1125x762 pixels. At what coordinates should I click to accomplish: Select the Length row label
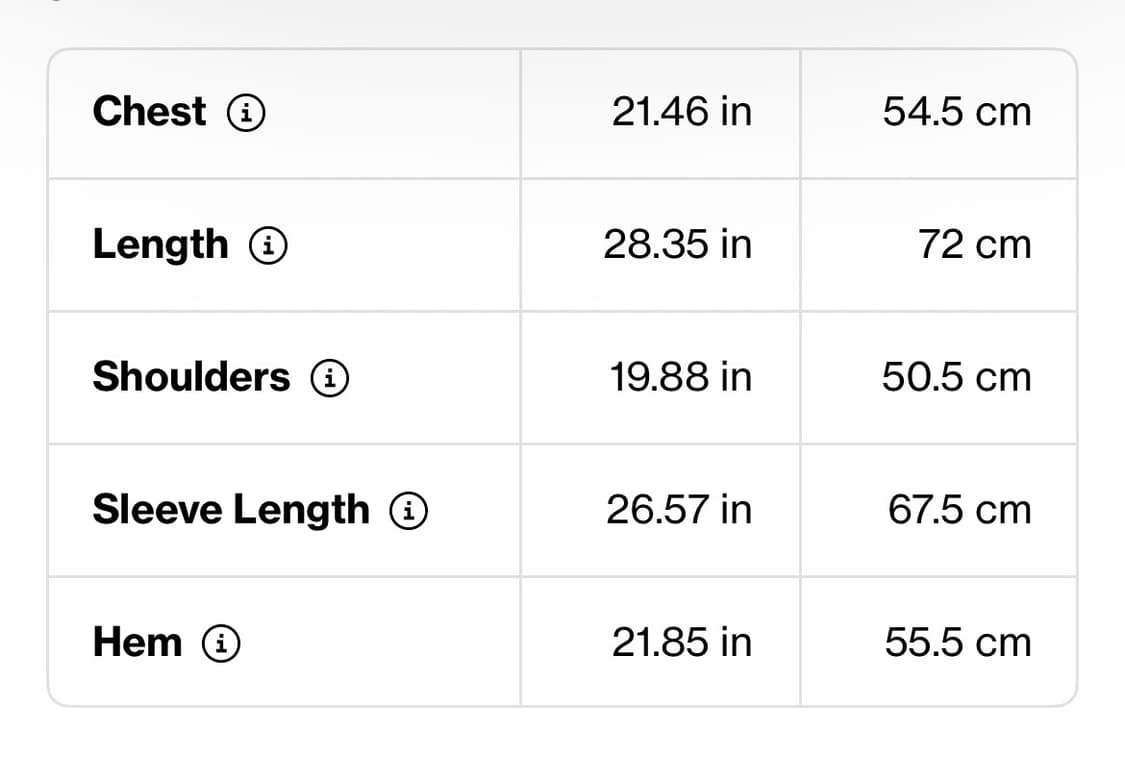[161, 245]
